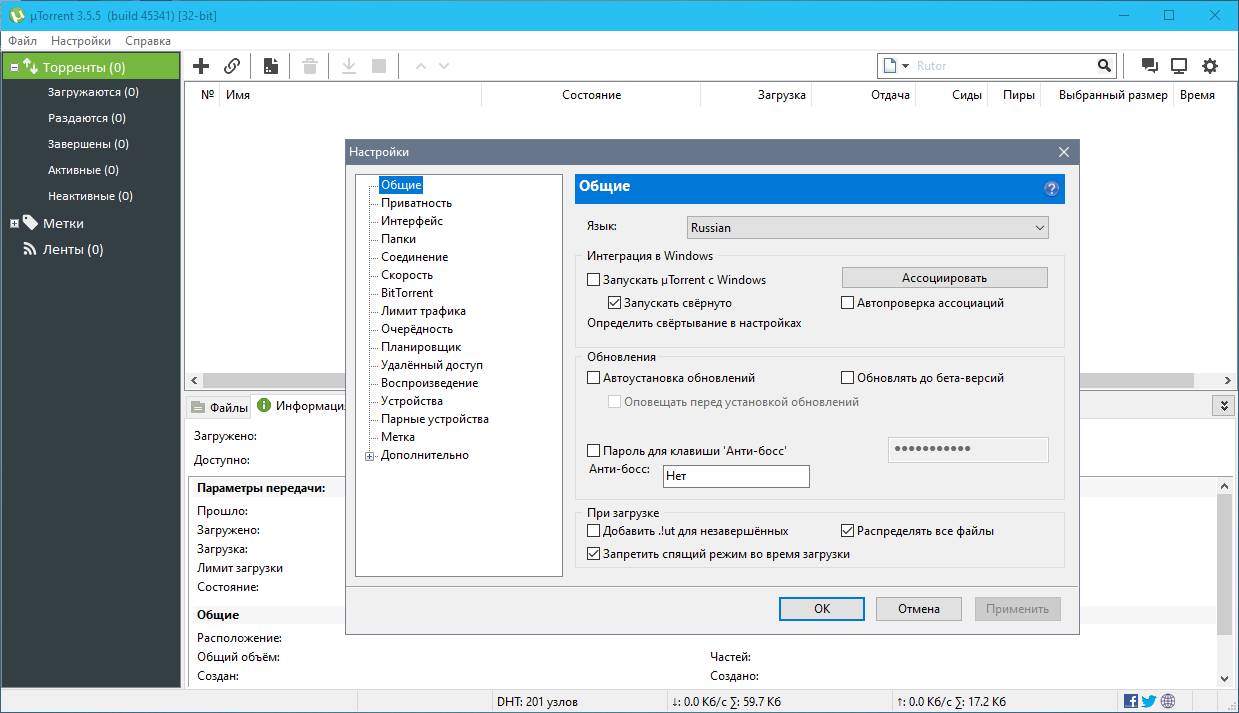Open Preferences via the toolbar gear icon

(x=1210, y=66)
